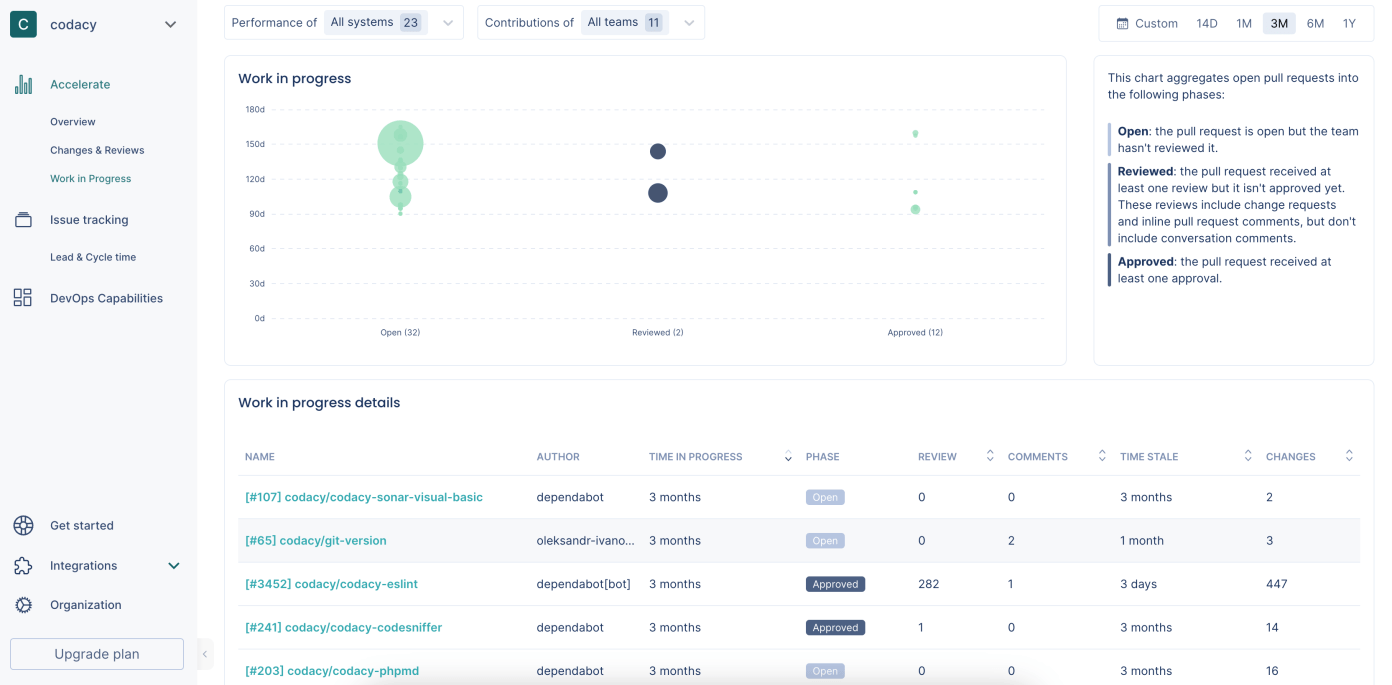Click the largest green bubble in Open
Image resolution: width=1392 pixels, height=685 pixels.
(x=400, y=144)
